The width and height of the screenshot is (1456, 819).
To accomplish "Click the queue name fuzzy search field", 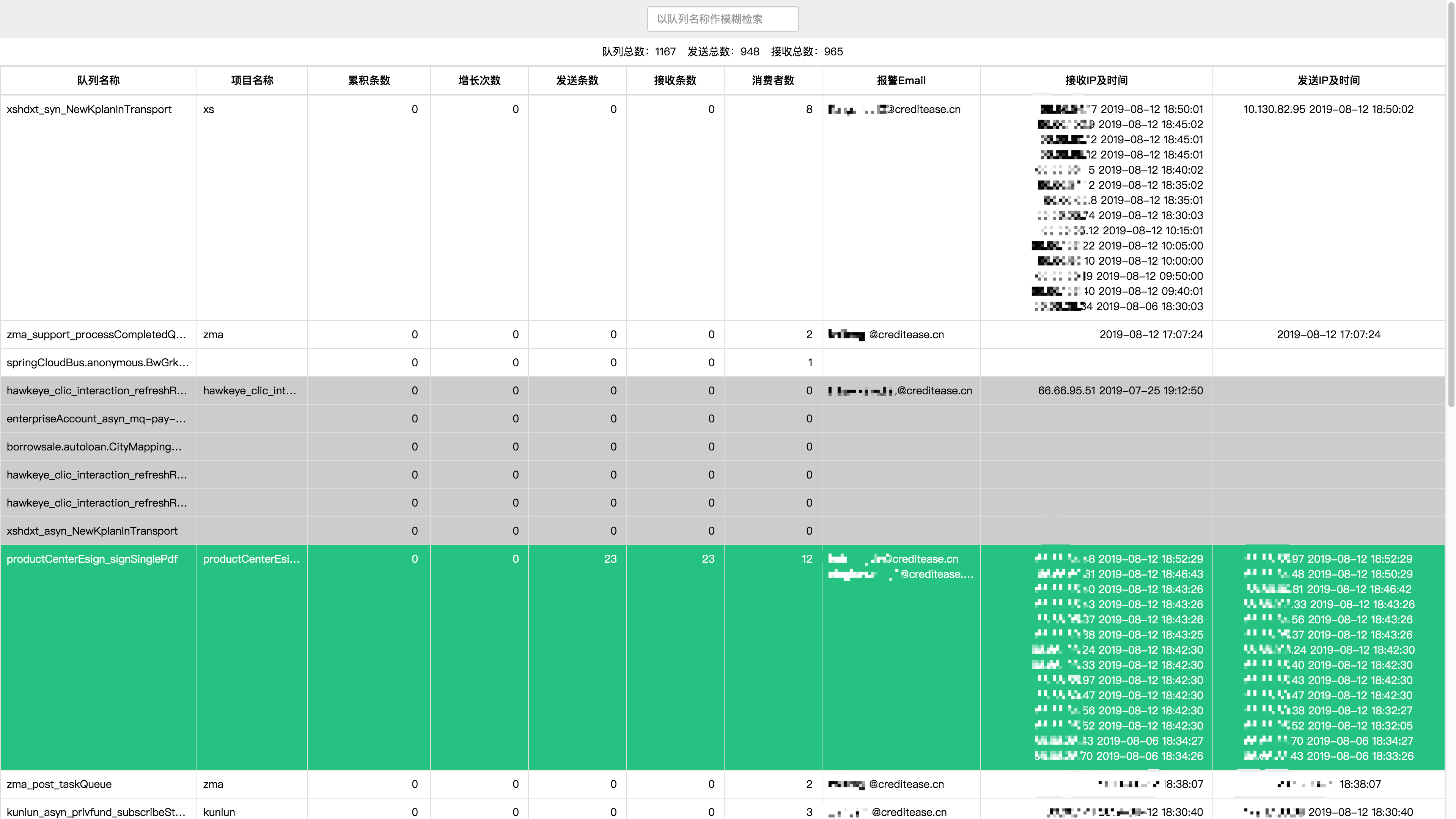I will click(x=722, y=19).
